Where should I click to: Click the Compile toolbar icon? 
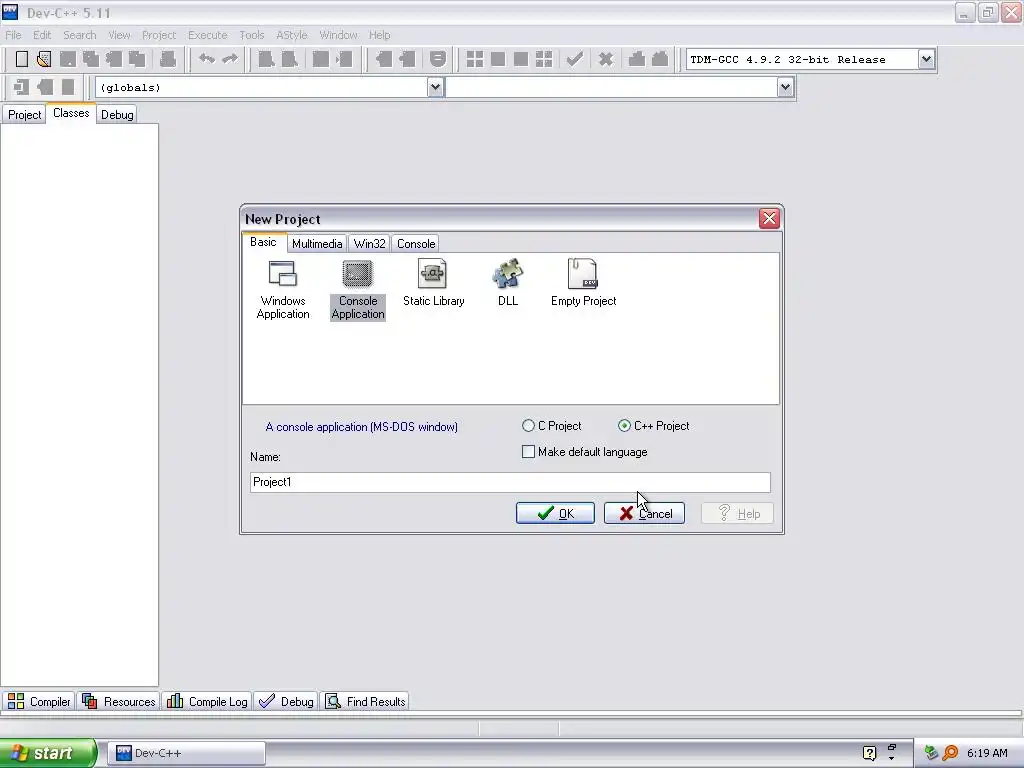(x=475, y=59)
